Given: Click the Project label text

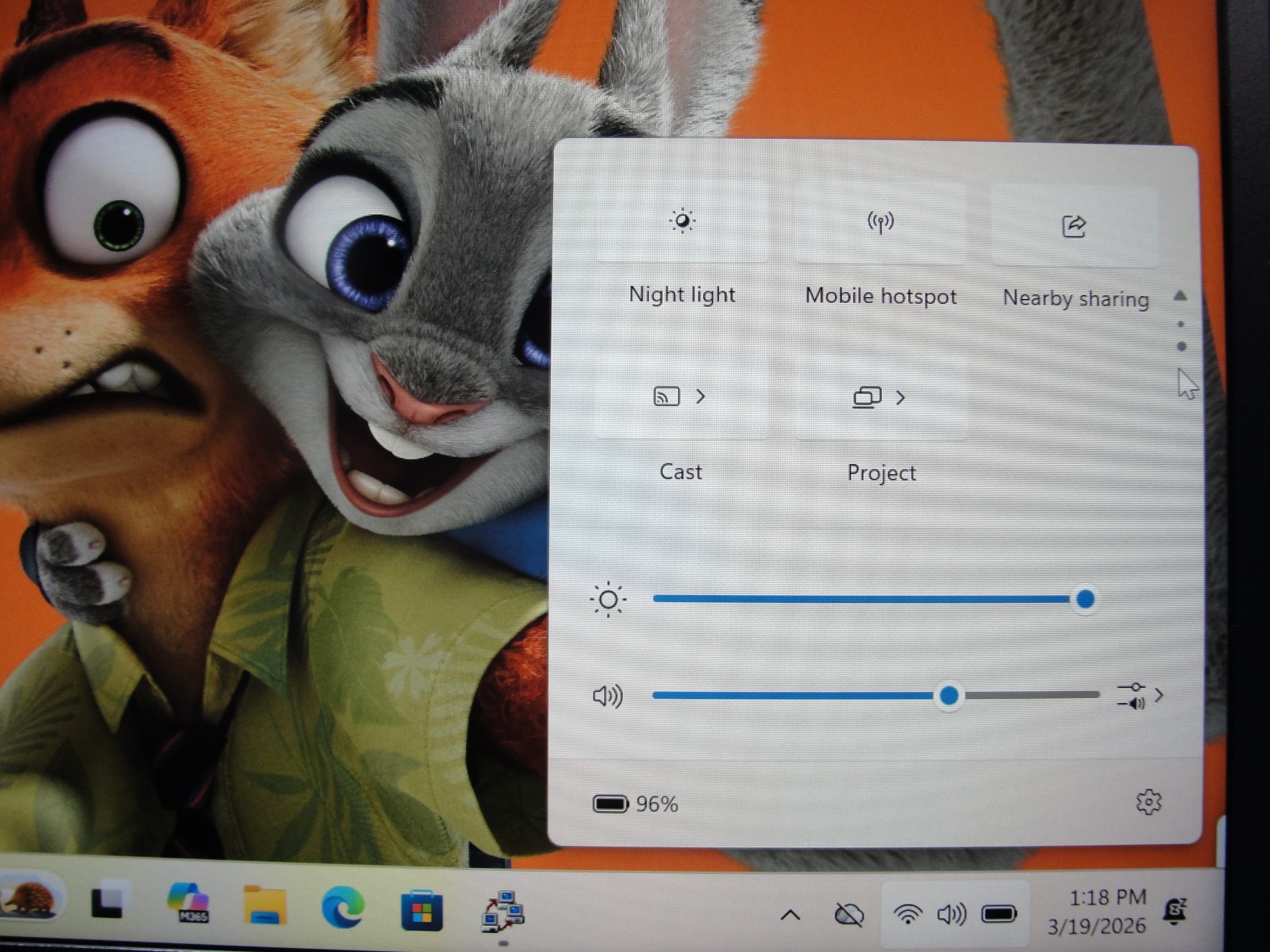Looking at the screenshot, I should point(881,473).
